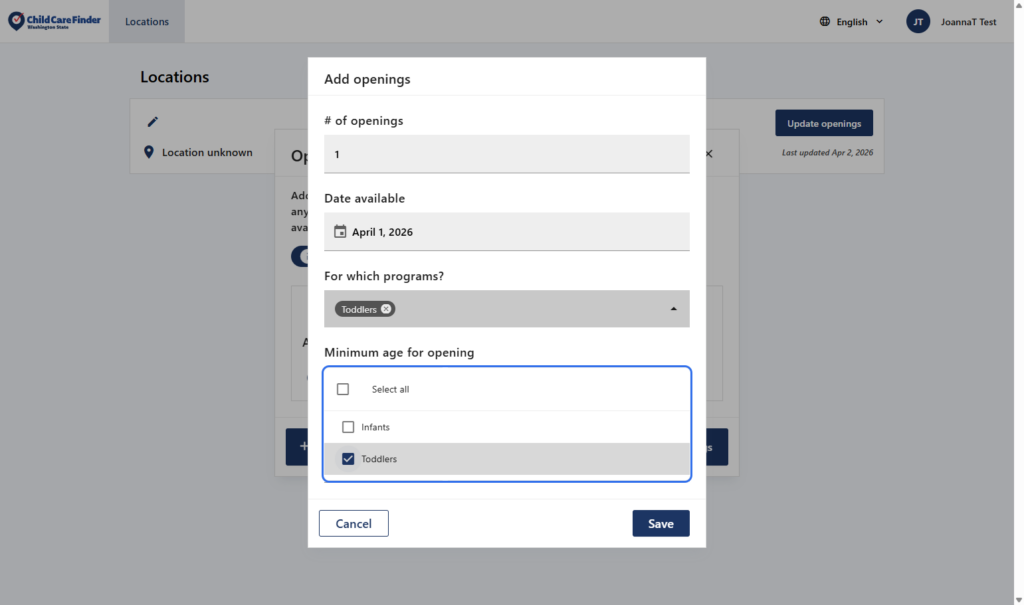Click the Child Care Finder logo
The height and width of the screenshot is (605, 1024).
(x=54, y=21)
